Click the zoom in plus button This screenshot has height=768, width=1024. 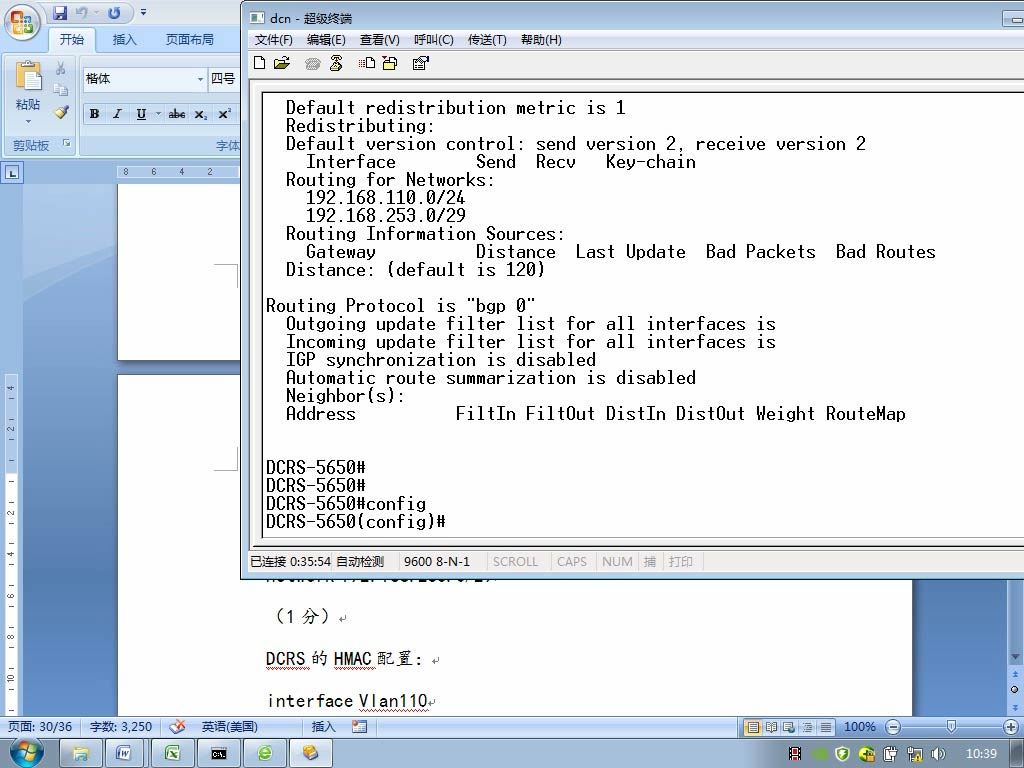click(1010, 727)
